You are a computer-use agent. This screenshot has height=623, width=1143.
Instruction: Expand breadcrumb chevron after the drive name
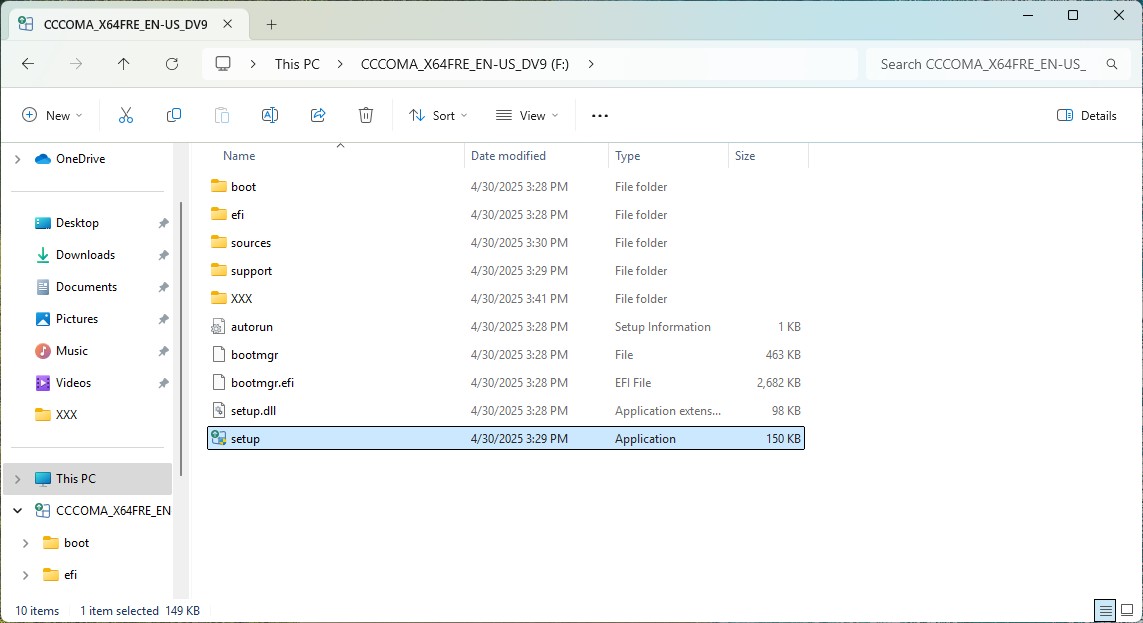(590, 64)
